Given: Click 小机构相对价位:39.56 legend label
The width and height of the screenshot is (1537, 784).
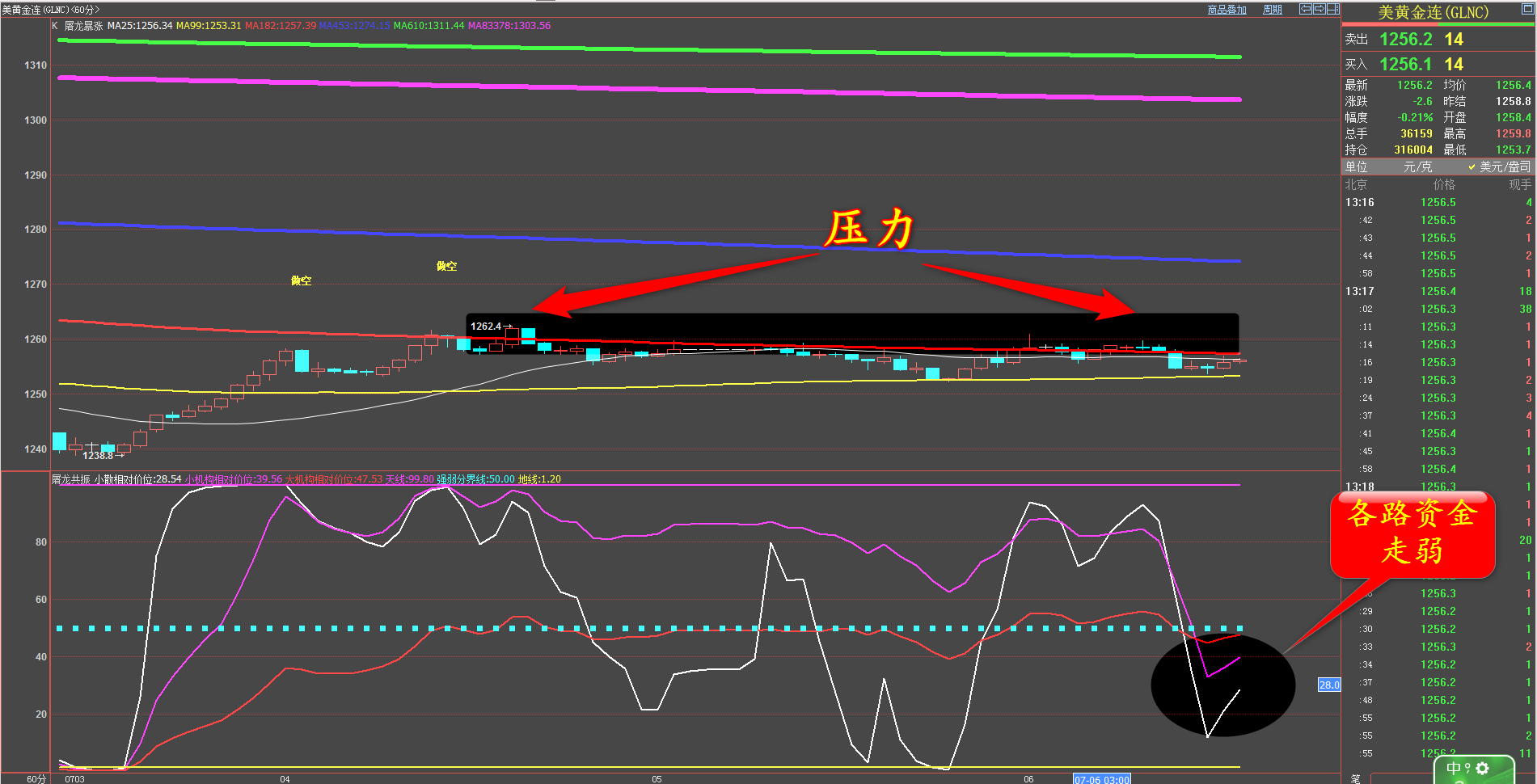Looking at the screenshot, I should coord(233,479).
